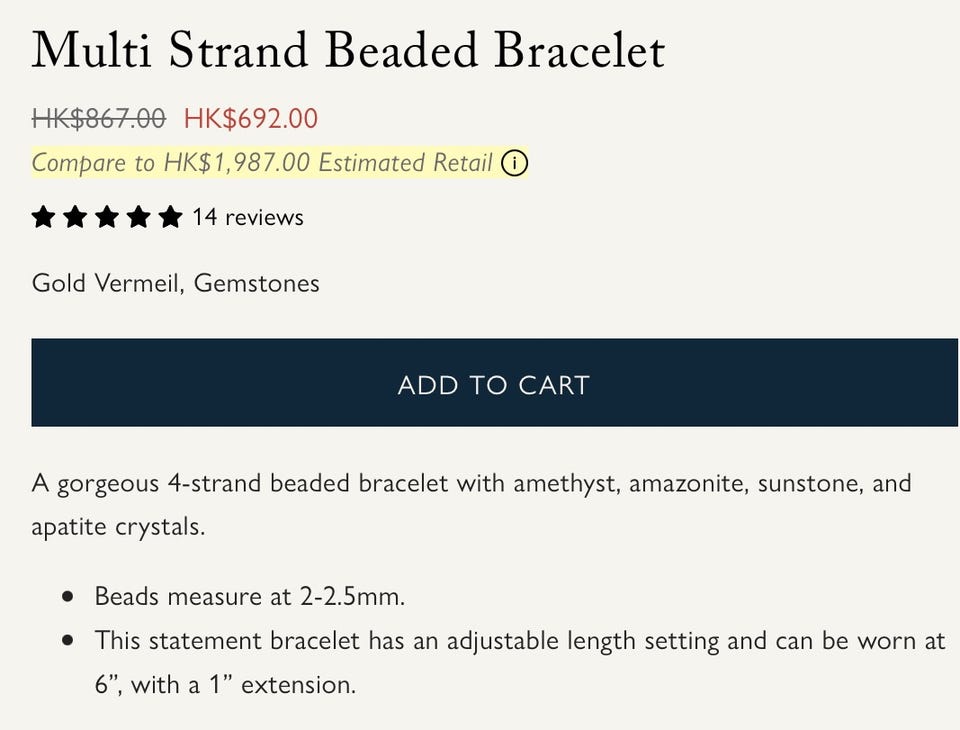Click the first rating star
The width and height of the screenshot is (960, 730).
click(43, 217)
